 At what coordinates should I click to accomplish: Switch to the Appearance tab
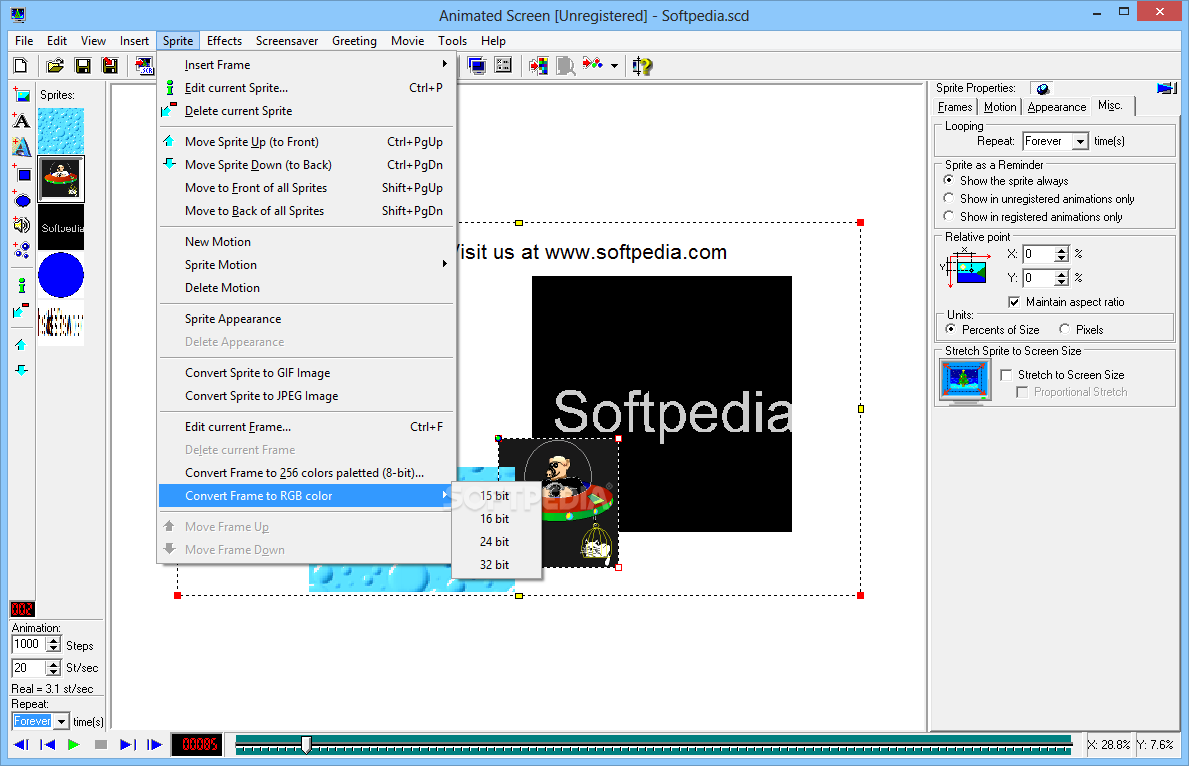pyautogui.click(x=1056, y=107)
